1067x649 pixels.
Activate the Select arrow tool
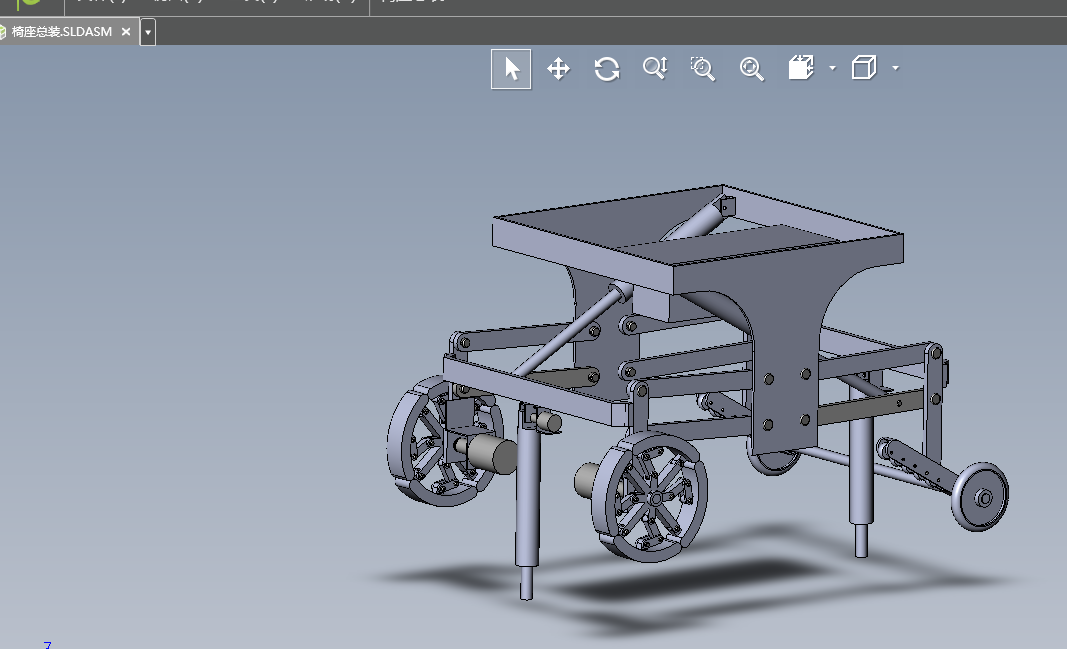(x=511, y=69)
